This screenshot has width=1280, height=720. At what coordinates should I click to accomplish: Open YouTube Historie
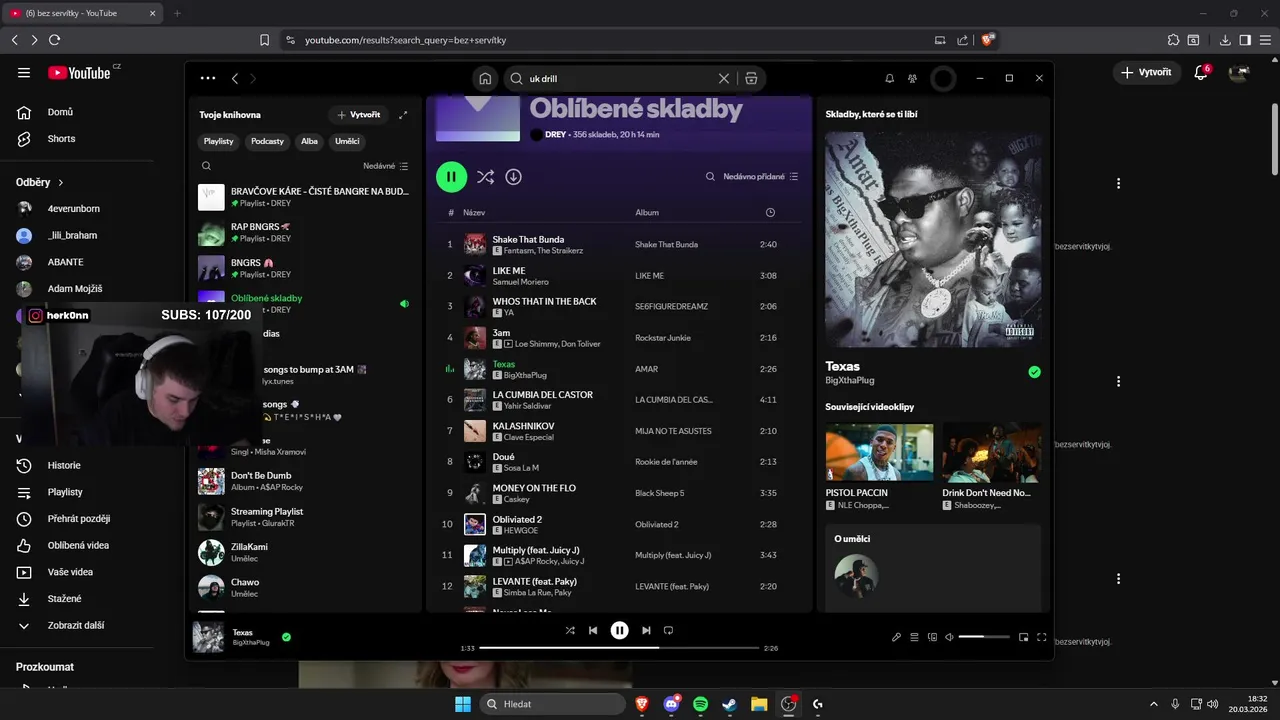pyautogui.click(x=64, y=465)
